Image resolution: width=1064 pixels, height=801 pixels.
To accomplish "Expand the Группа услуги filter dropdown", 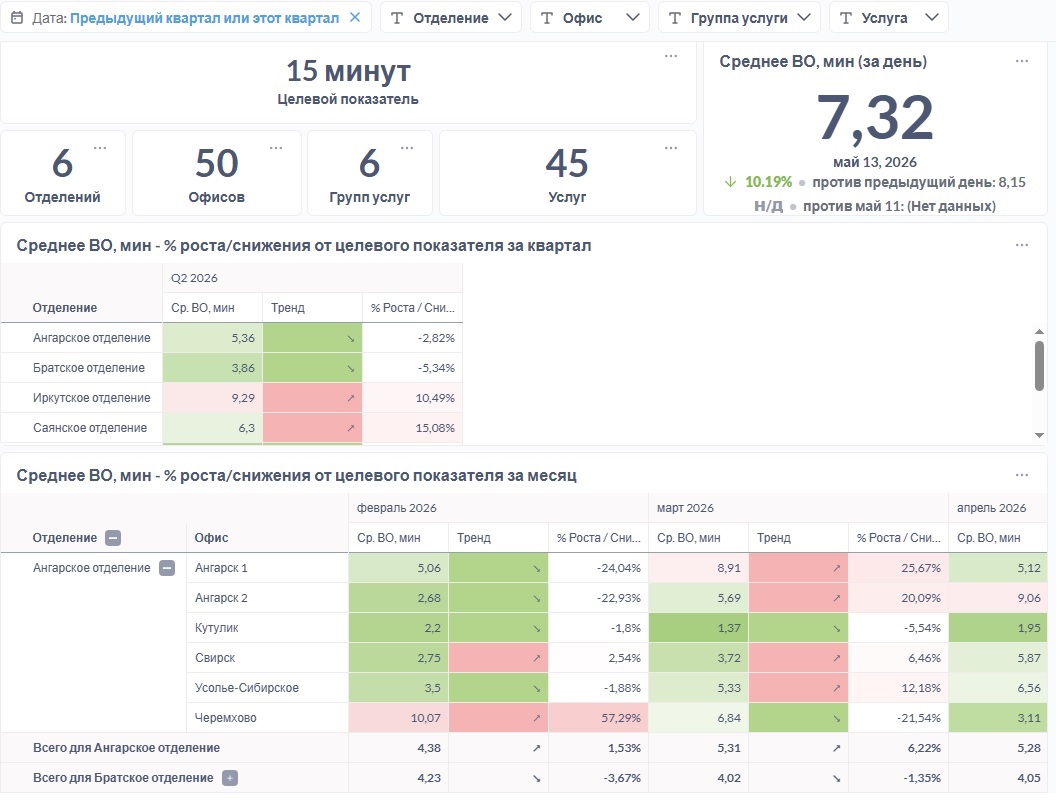I will pyautogui.click(x=739, y=18).
